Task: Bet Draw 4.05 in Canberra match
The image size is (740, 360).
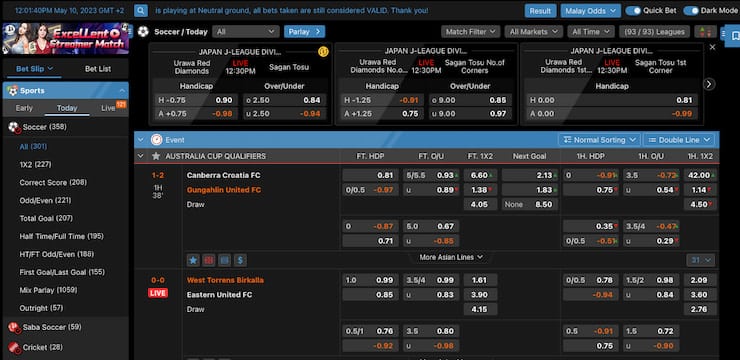Action: [480, 204]
